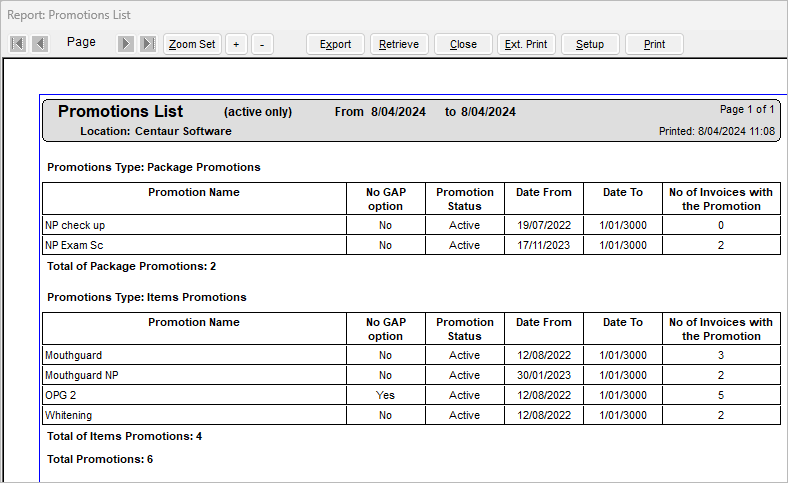The height and width of the screenshot is (483, 788).
Task: Click the Date To value in the NP Exam Sc row
Action: tap(623, 245)
